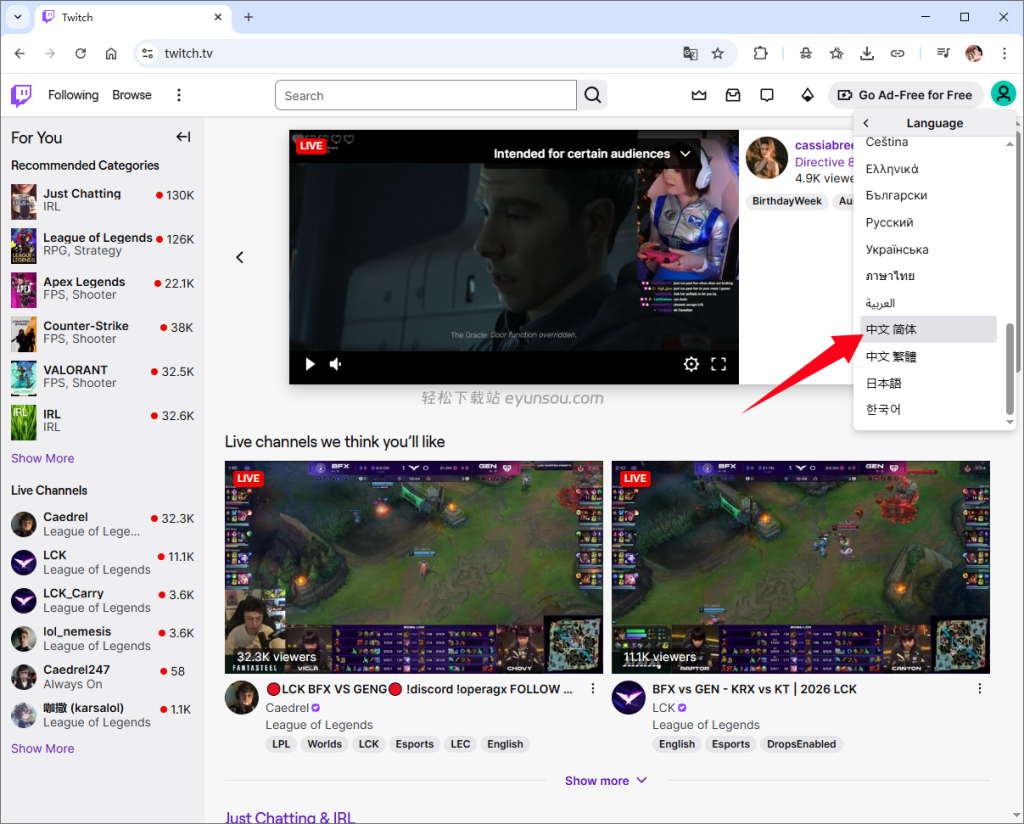This screenshot has height=824, width=1024.
Task: Open new browser tab
Action: (248, 17)
